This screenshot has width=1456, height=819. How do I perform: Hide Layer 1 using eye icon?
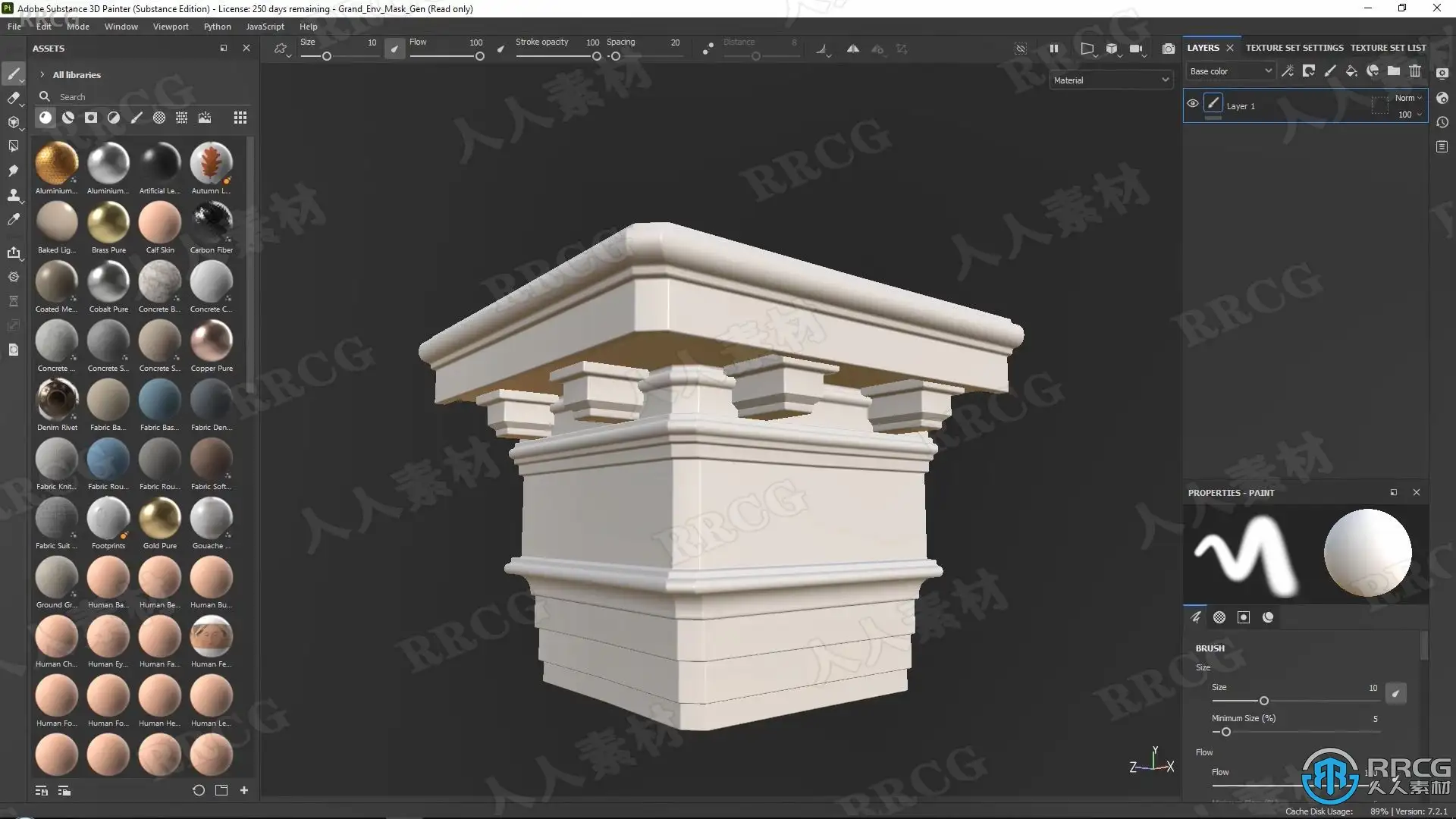click(1193, 104)
